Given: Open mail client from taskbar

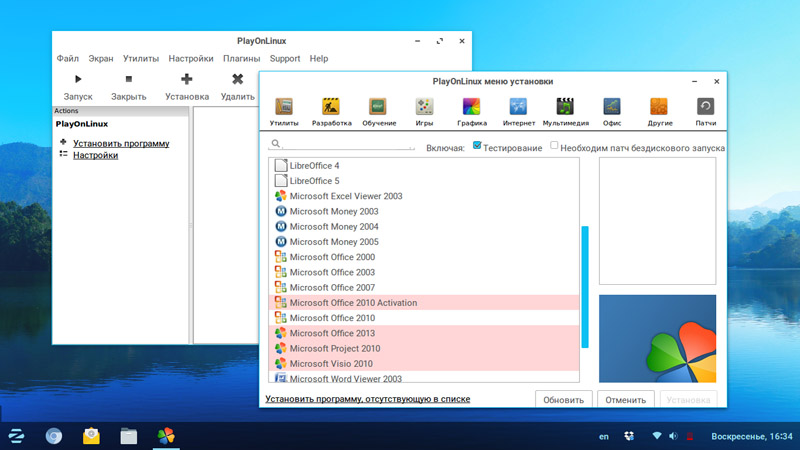Looking at the screenshot, I should click(x=91, y=436).
